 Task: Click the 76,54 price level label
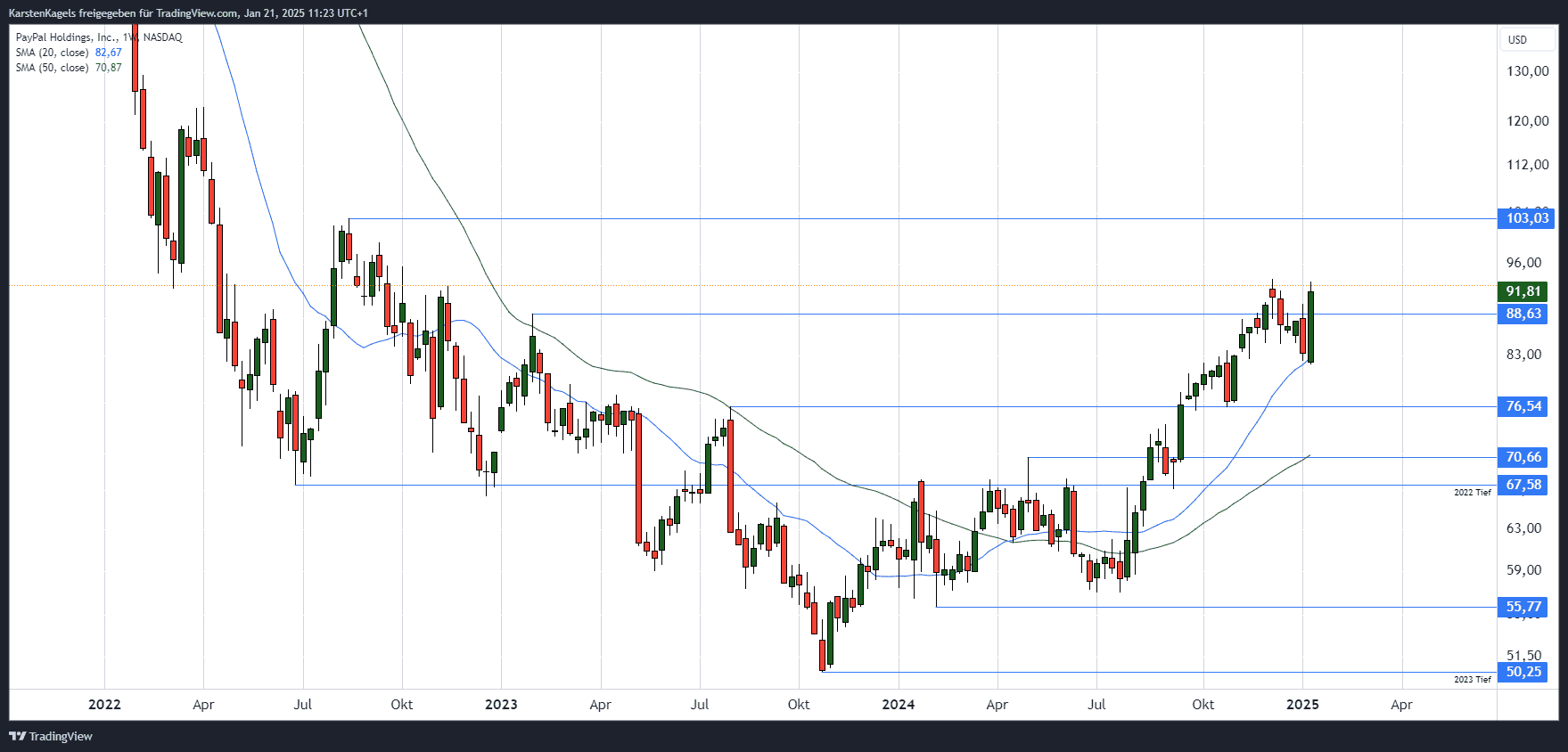click(x=1523, y=406)
